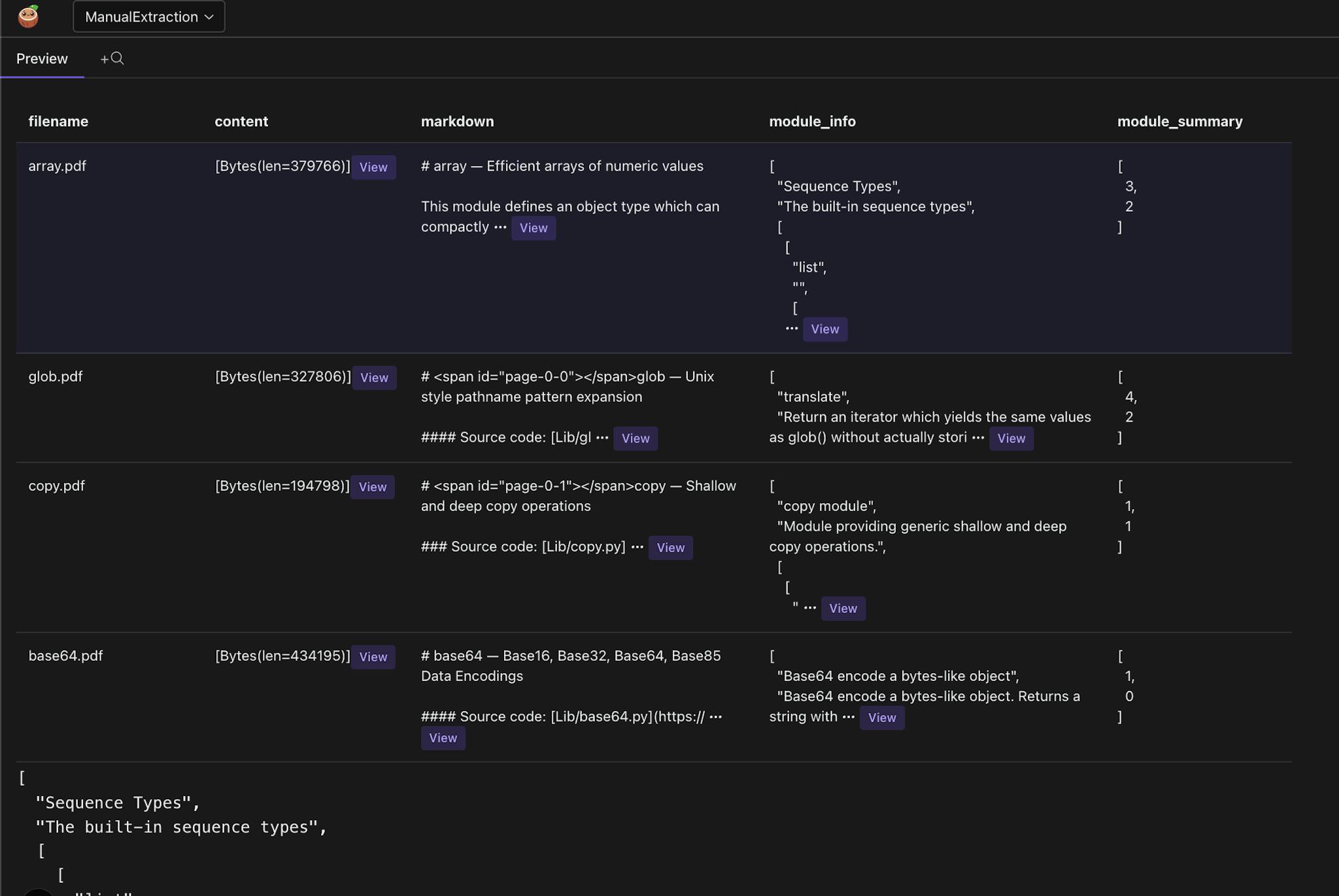View content bytes for copy.pdf

[x=372, y=487]
